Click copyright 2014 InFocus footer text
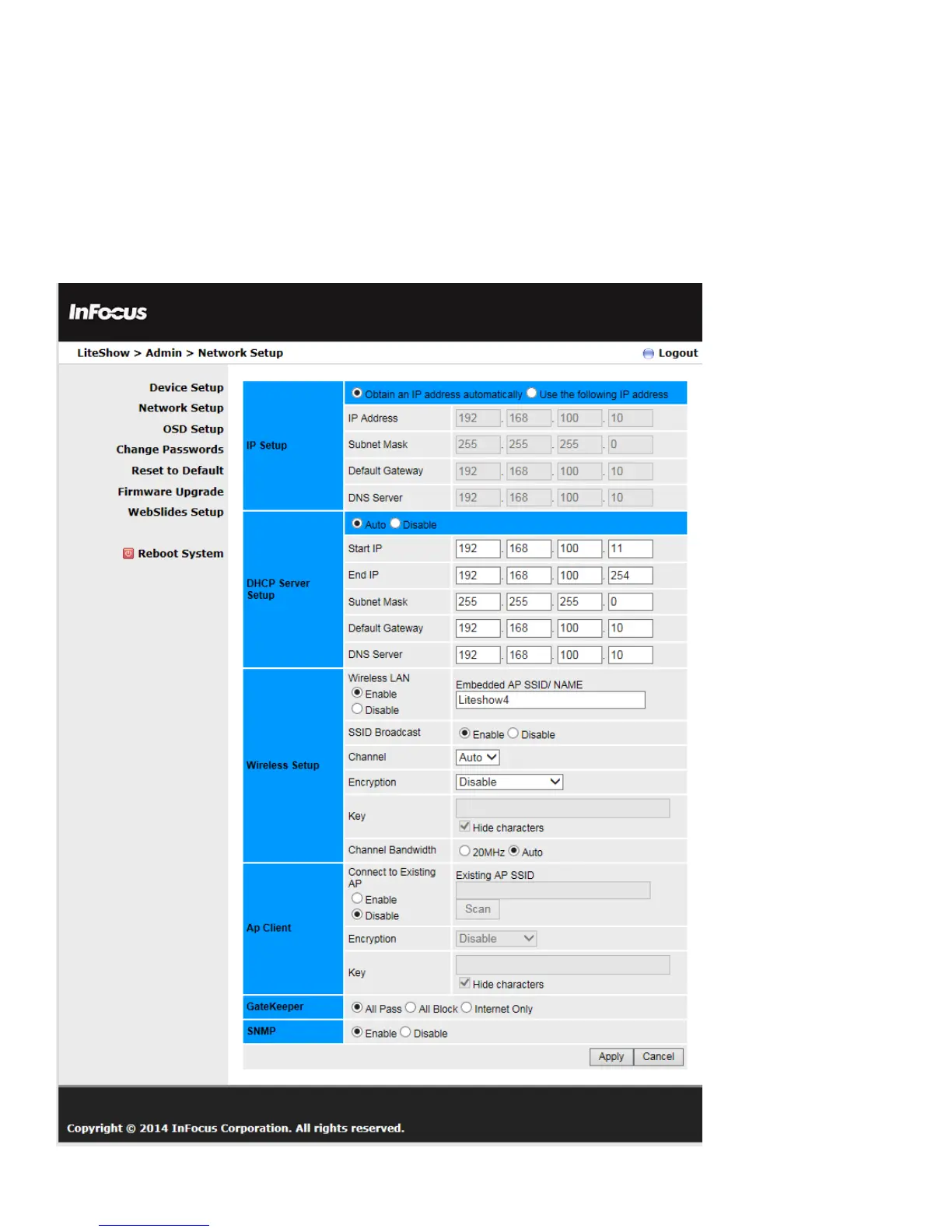The width and height of the screenshot is (952, 1232). point(236,1128)
